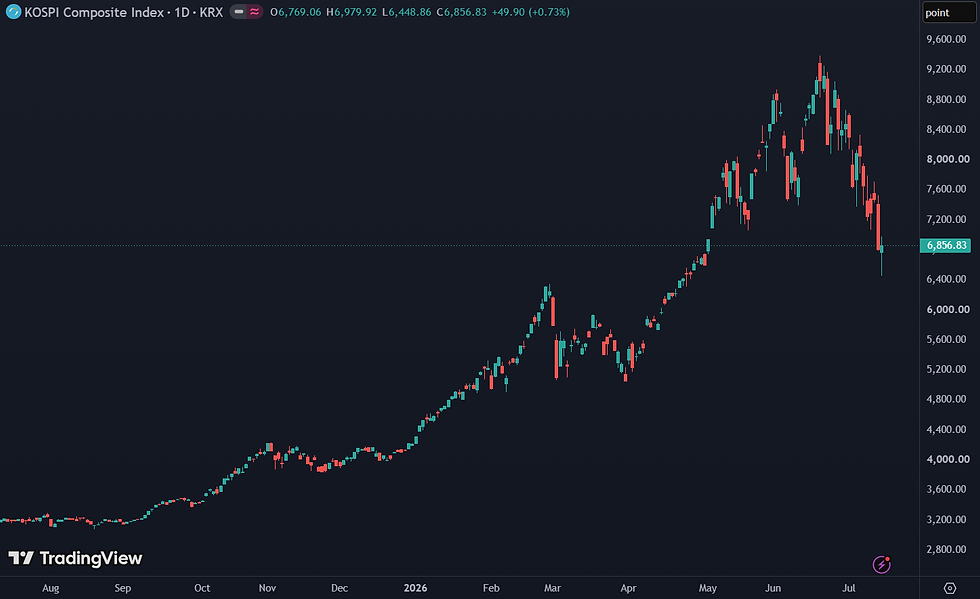The width and height of the screenshot is (980, 599).
Task: Click the 2026 label on time axis
Action: [416, 588]
